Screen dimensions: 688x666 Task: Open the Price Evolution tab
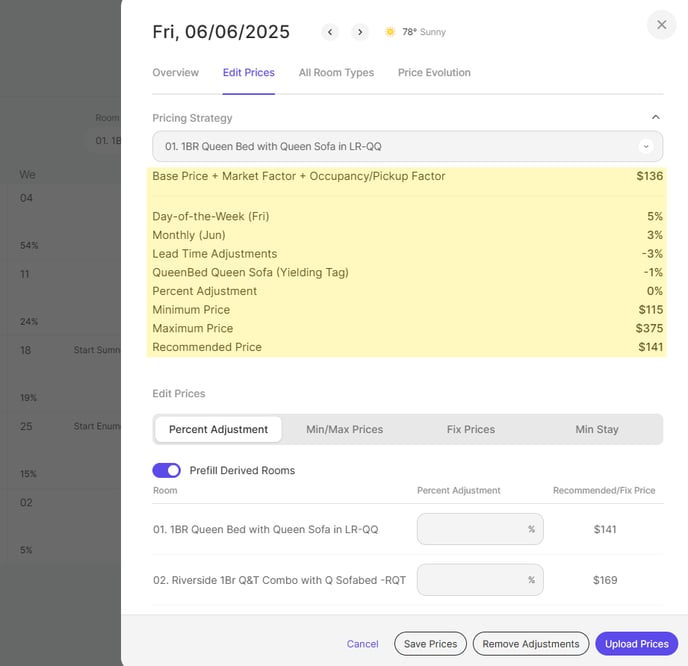[x=434, y=73]
